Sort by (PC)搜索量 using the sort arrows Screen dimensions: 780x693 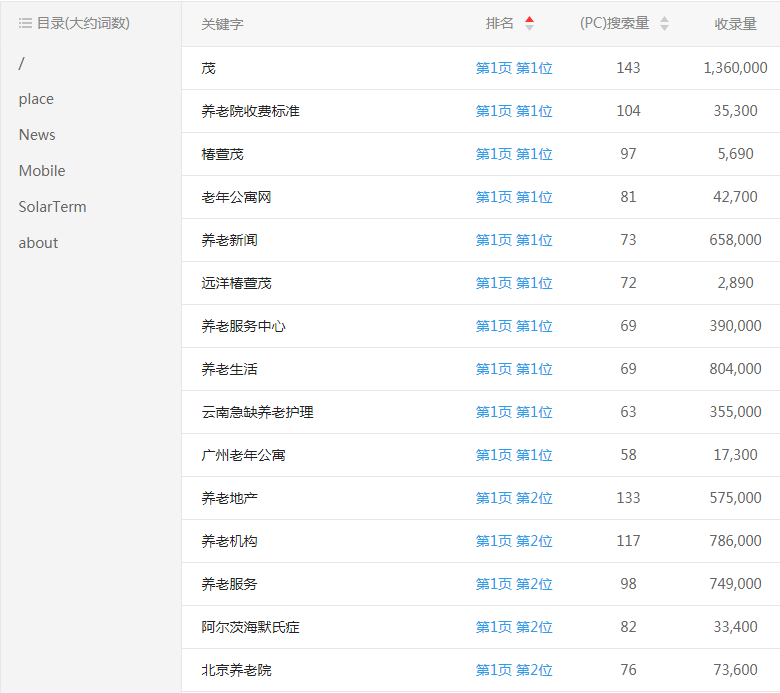click(x=664, y=23)
